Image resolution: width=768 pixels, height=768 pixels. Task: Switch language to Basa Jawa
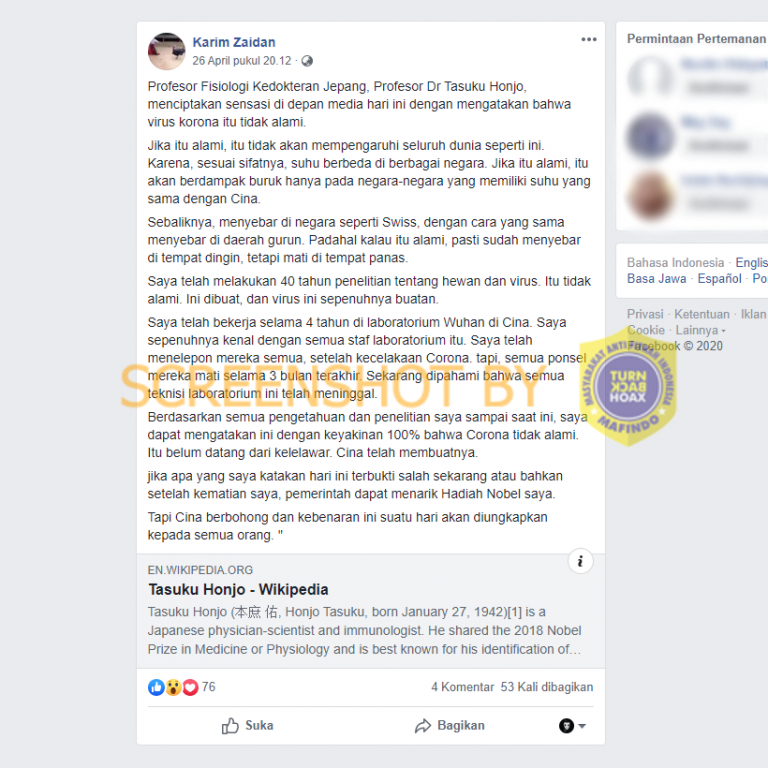click(656, 279)
